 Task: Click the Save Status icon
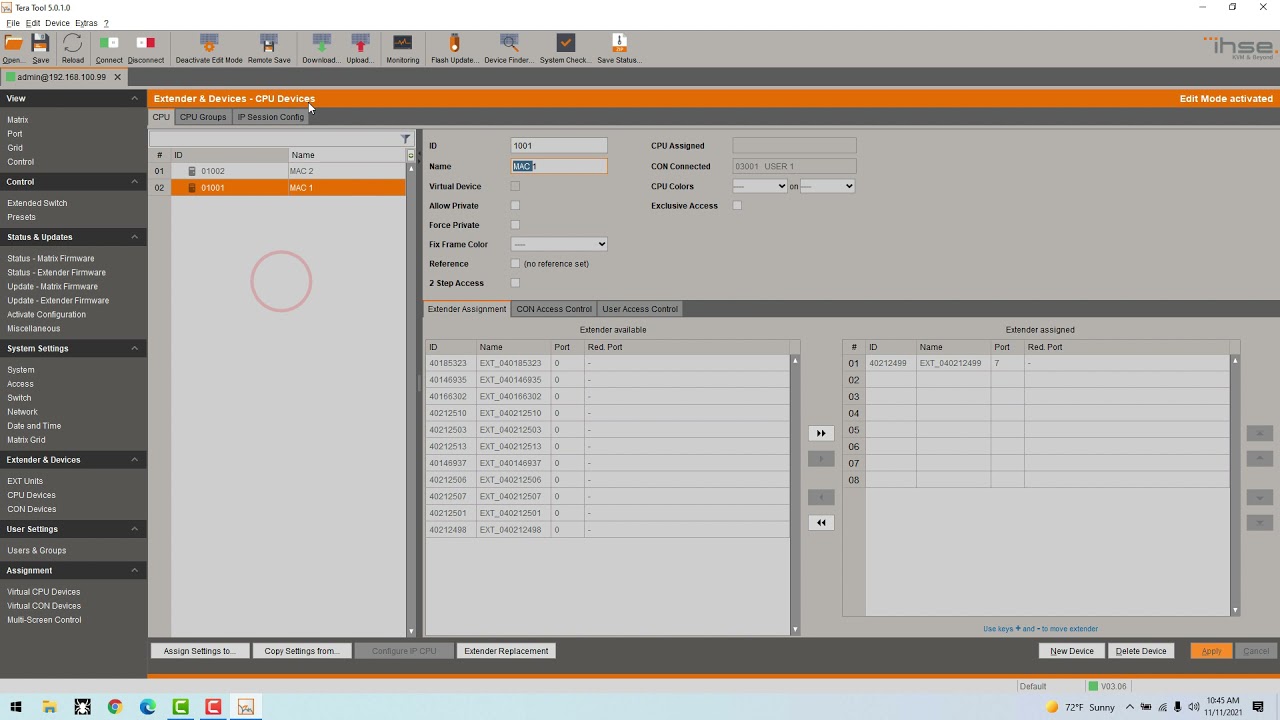[x=619, y=43]
